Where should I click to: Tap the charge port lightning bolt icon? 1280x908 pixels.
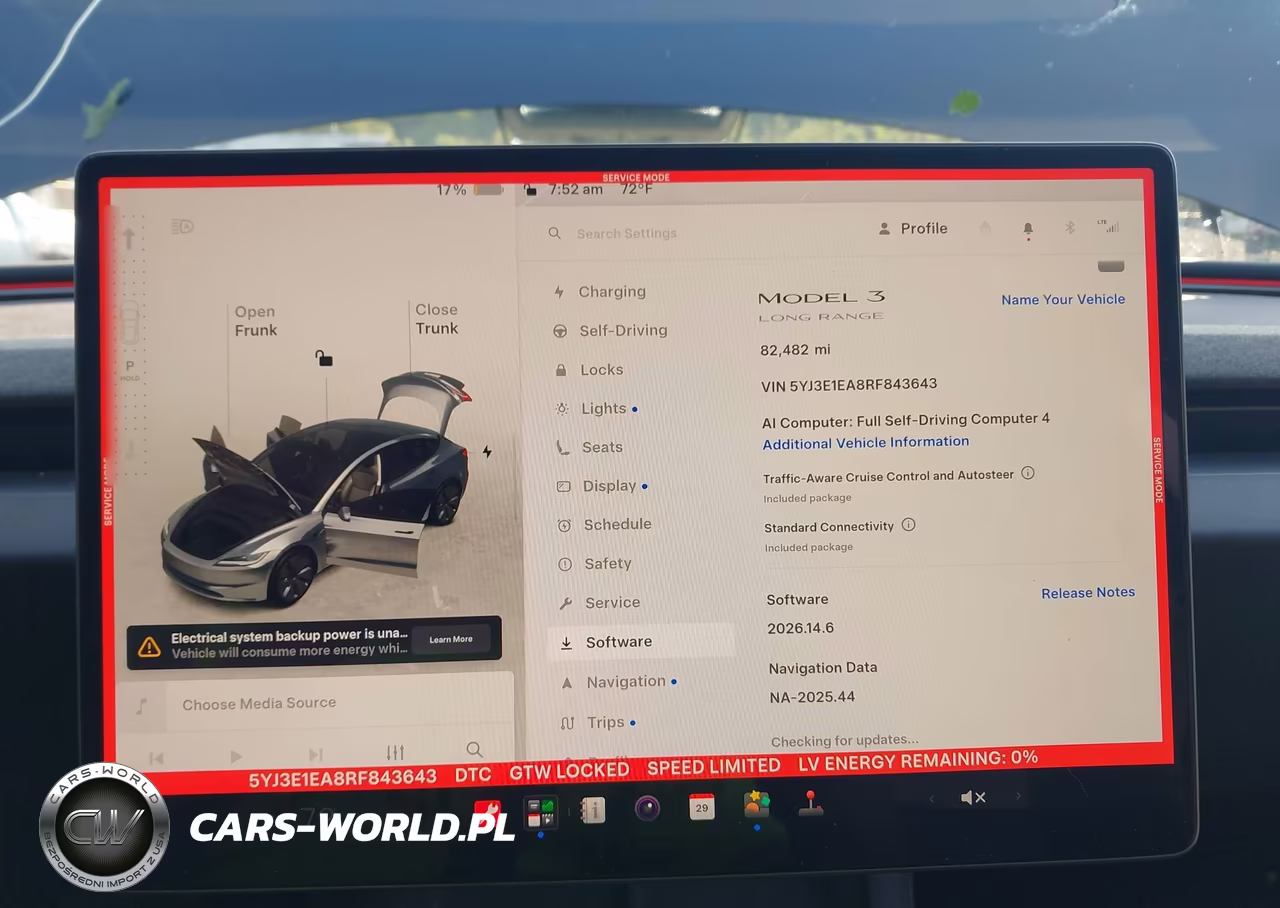pos(487,452)
